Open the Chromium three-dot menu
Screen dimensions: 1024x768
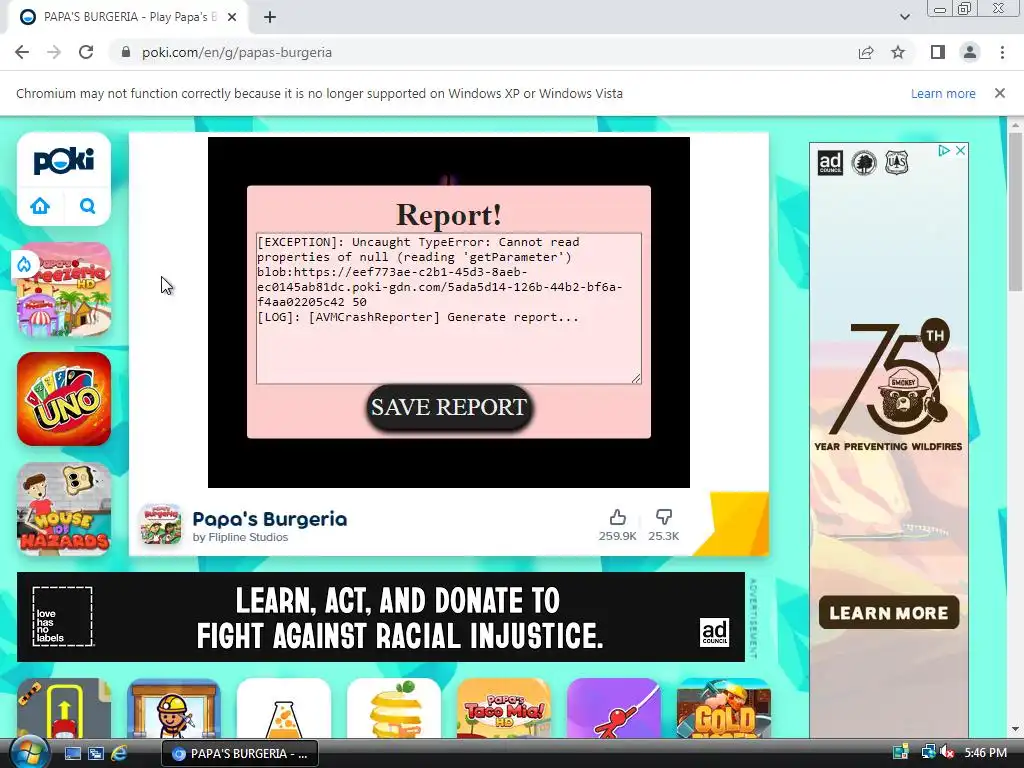[1002, 52]
